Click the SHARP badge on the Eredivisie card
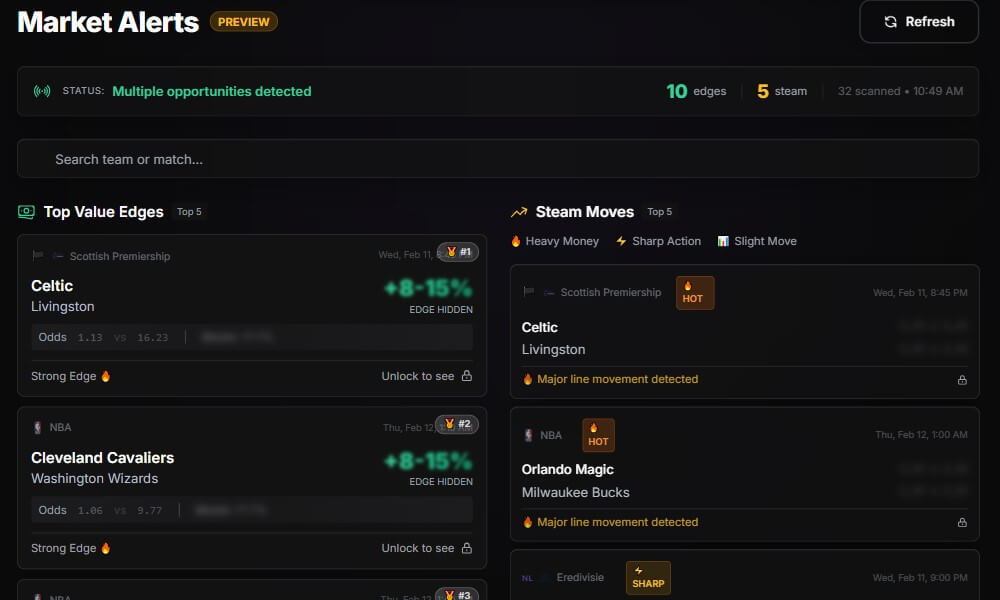Image resolution: width=1000 pixels, height=600 pixels. pyautogui.click(x=648, y=578)
